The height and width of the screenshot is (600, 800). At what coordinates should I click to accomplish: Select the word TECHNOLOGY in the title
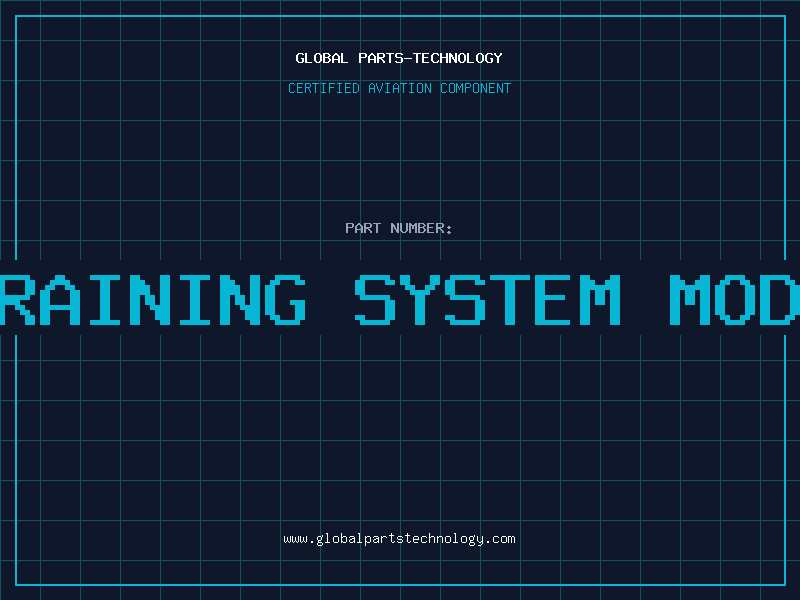click(458, 58)
